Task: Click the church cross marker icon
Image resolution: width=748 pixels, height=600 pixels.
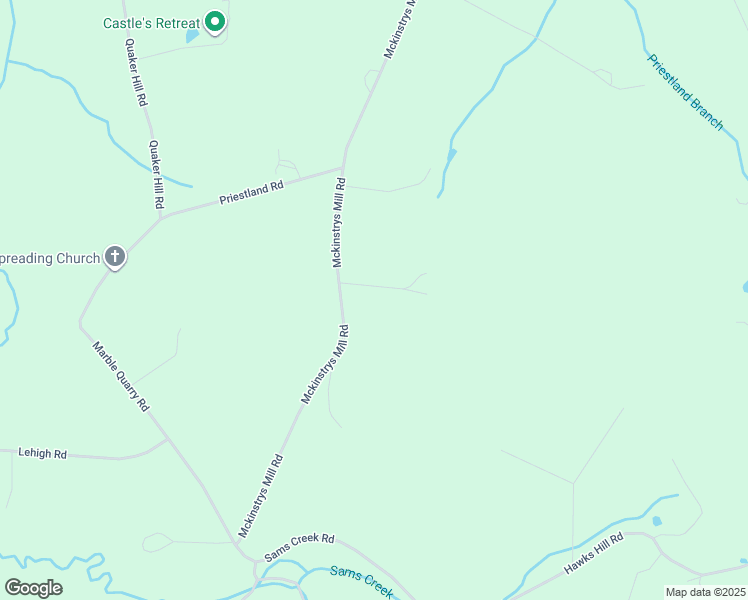Action: pos(114,257)
